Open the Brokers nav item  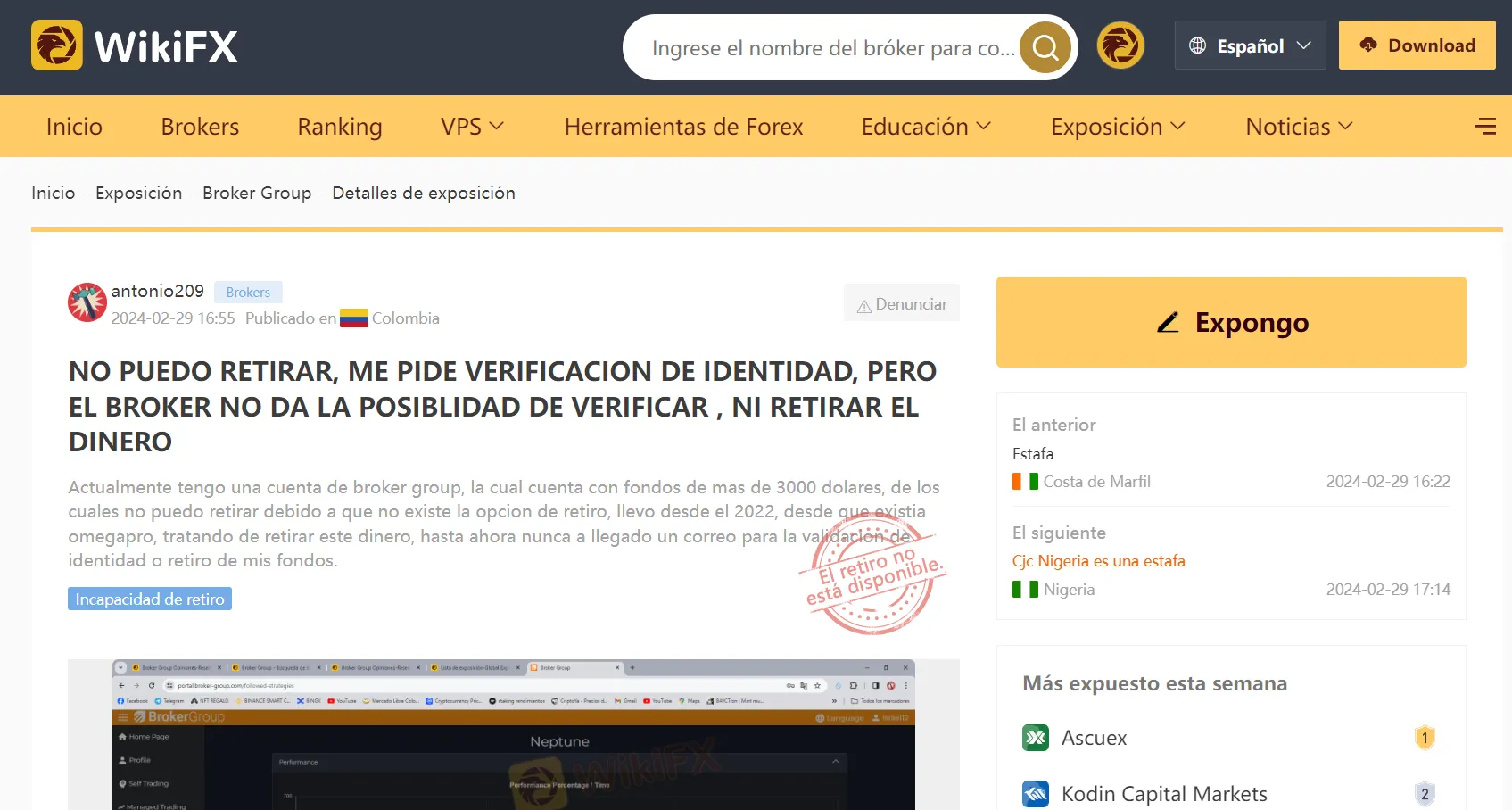point(200,127)
